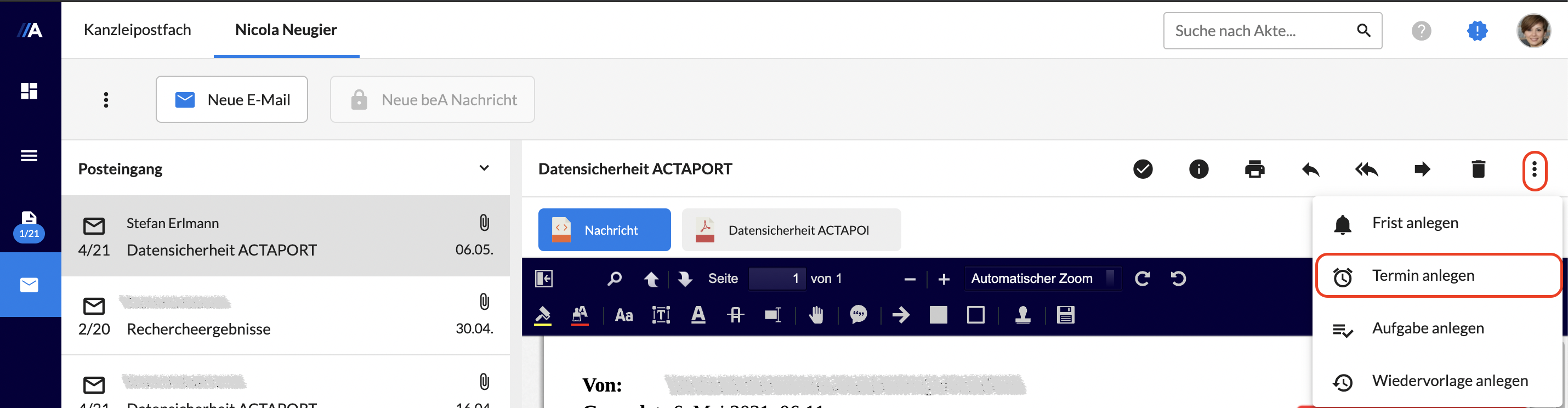The image size is (1568, 408).
Task: Open the Rechercheergebnisse email dated 30.04.
Action: coord(286,315)
